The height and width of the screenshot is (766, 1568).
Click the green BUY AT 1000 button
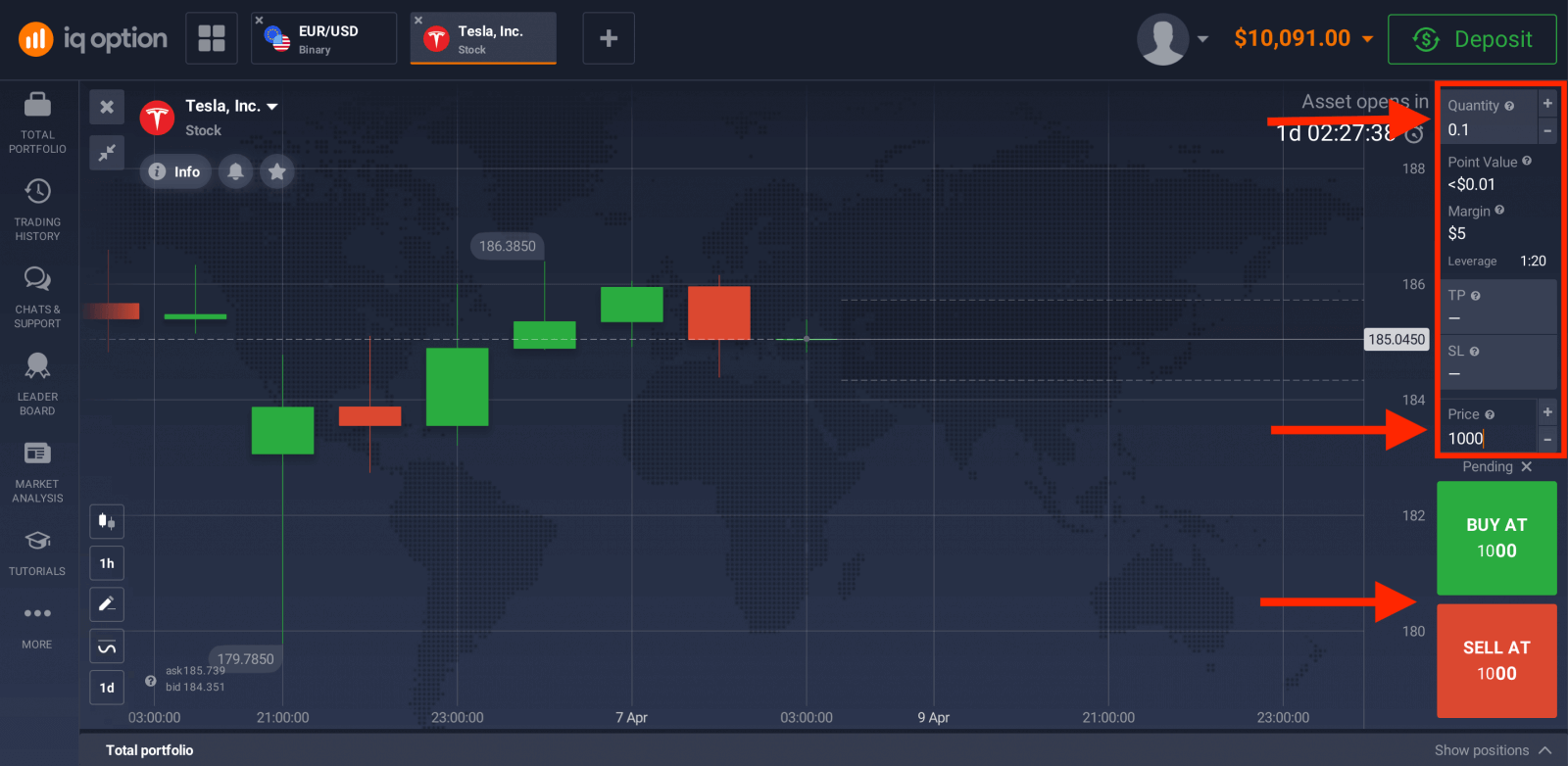(1496, 538)
